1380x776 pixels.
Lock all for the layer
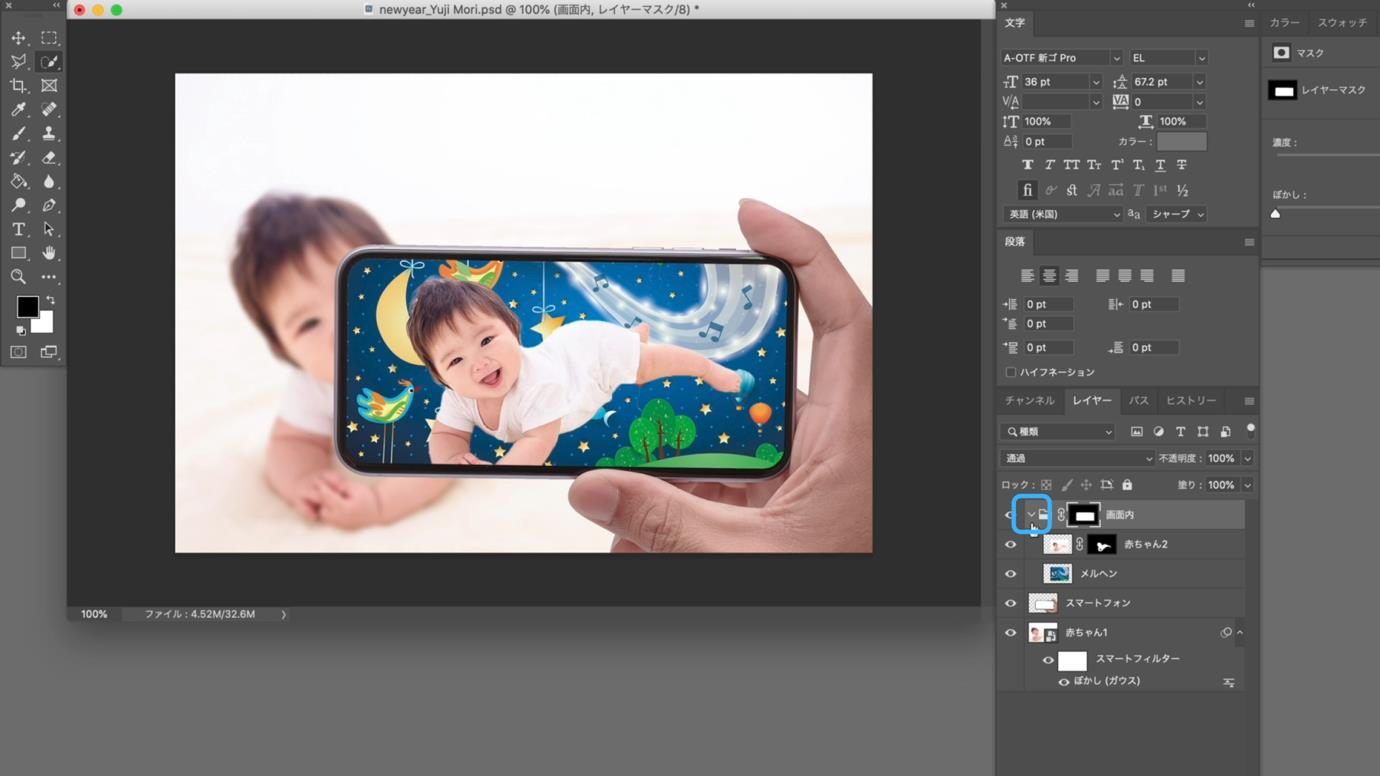coord(1127,485)
